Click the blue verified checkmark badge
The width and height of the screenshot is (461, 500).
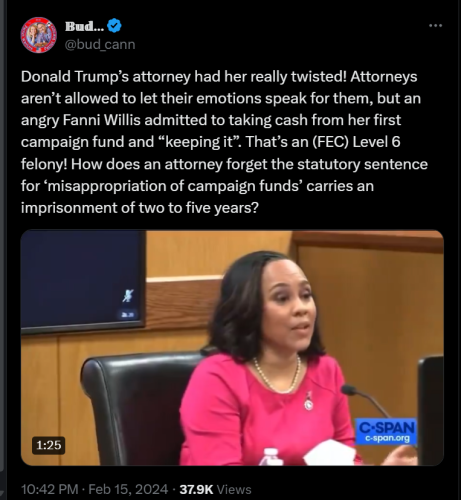[x=114, y=26]
